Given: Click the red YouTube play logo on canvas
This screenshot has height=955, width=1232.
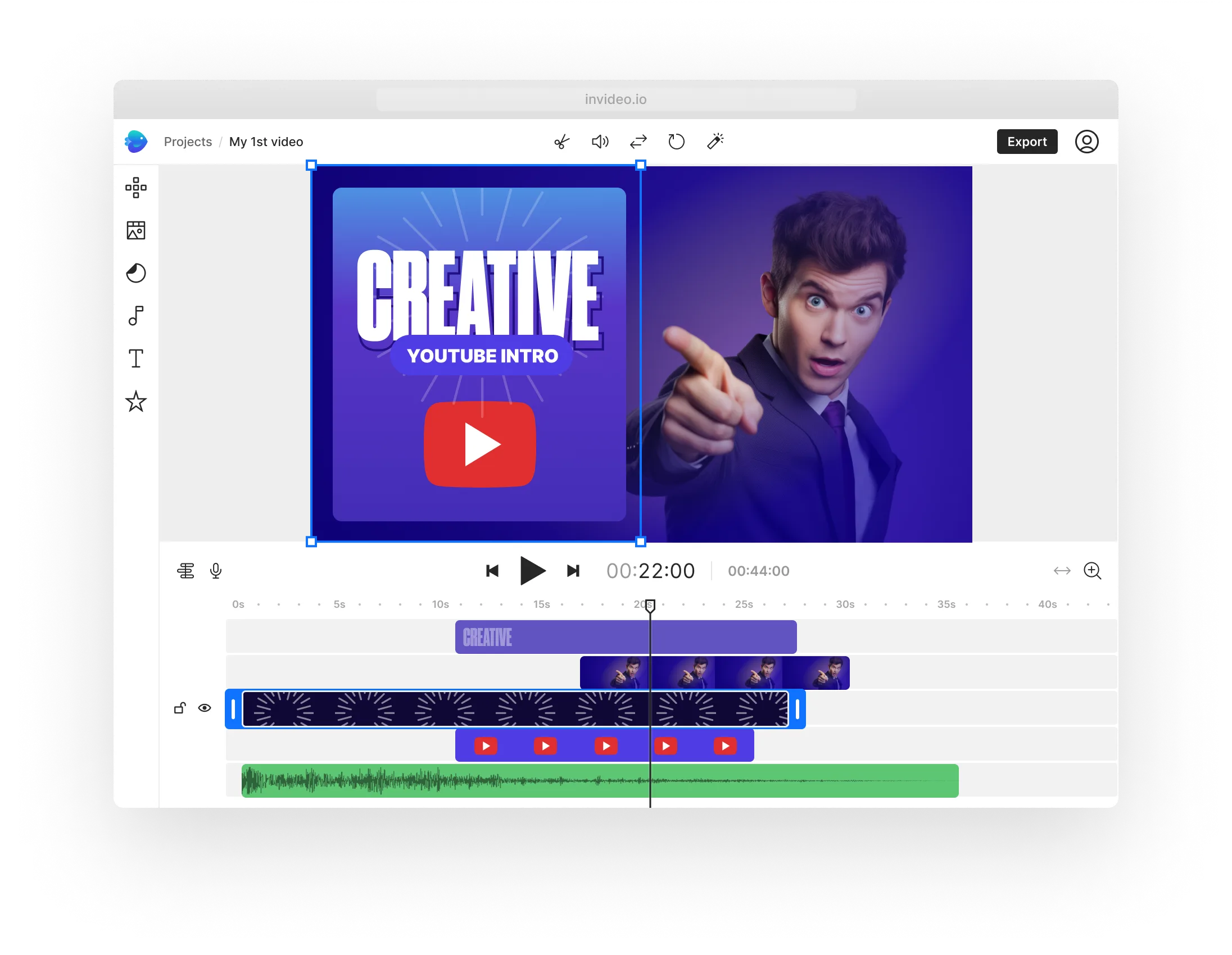Looking at the screenshot, I should click(479, 444).
